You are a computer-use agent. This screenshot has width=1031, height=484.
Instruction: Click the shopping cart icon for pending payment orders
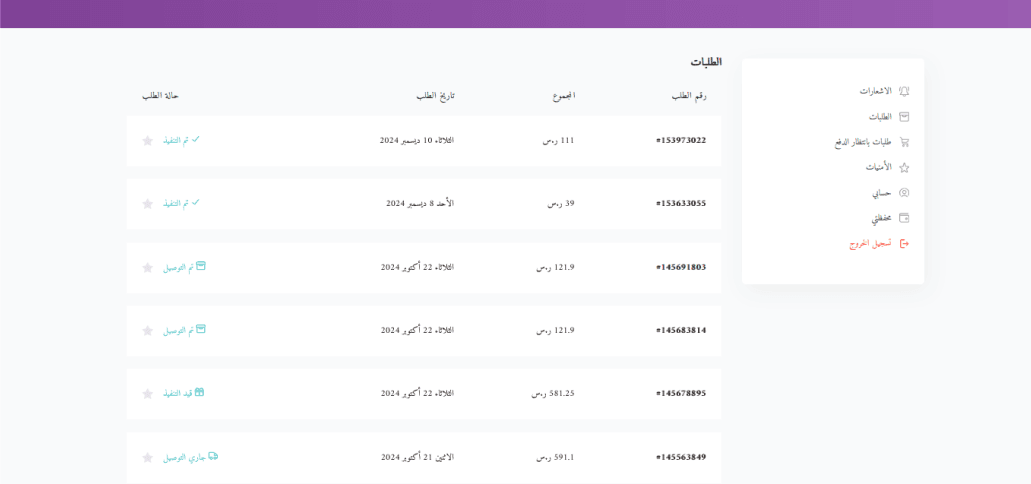click(x=904, y=142)
